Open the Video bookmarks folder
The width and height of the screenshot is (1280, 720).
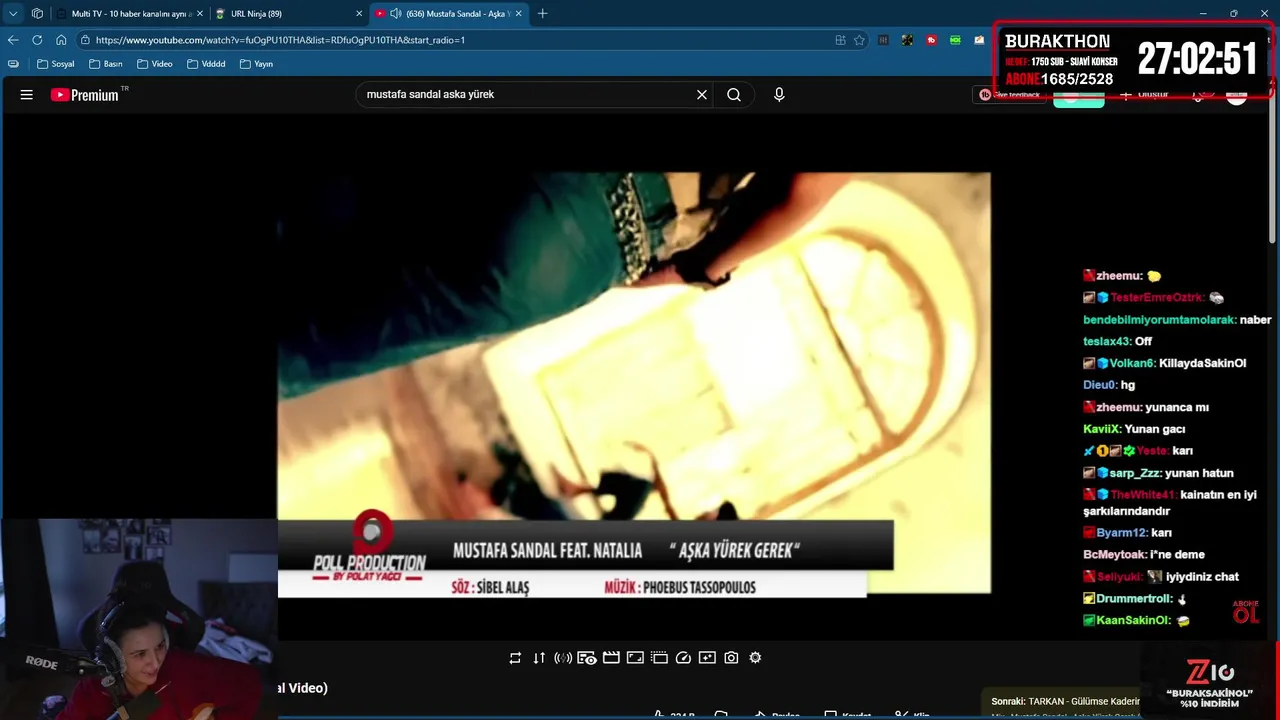pyautogui.click(x=155, y=64)
